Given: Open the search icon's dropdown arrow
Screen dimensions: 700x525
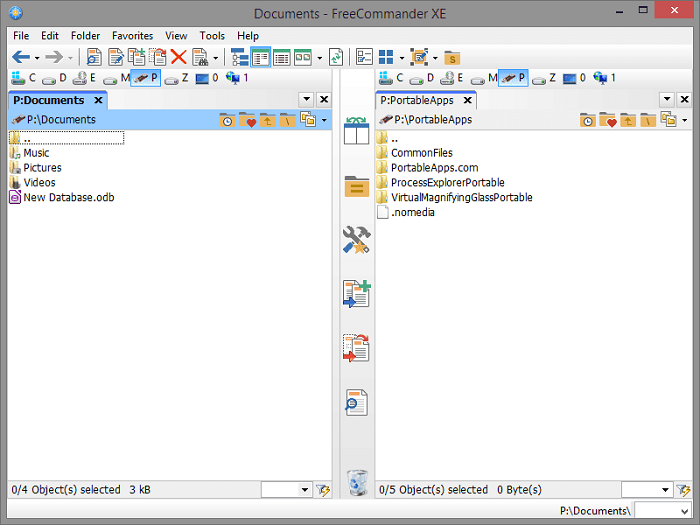Looking at the screenshot, I should coord(215,58).
